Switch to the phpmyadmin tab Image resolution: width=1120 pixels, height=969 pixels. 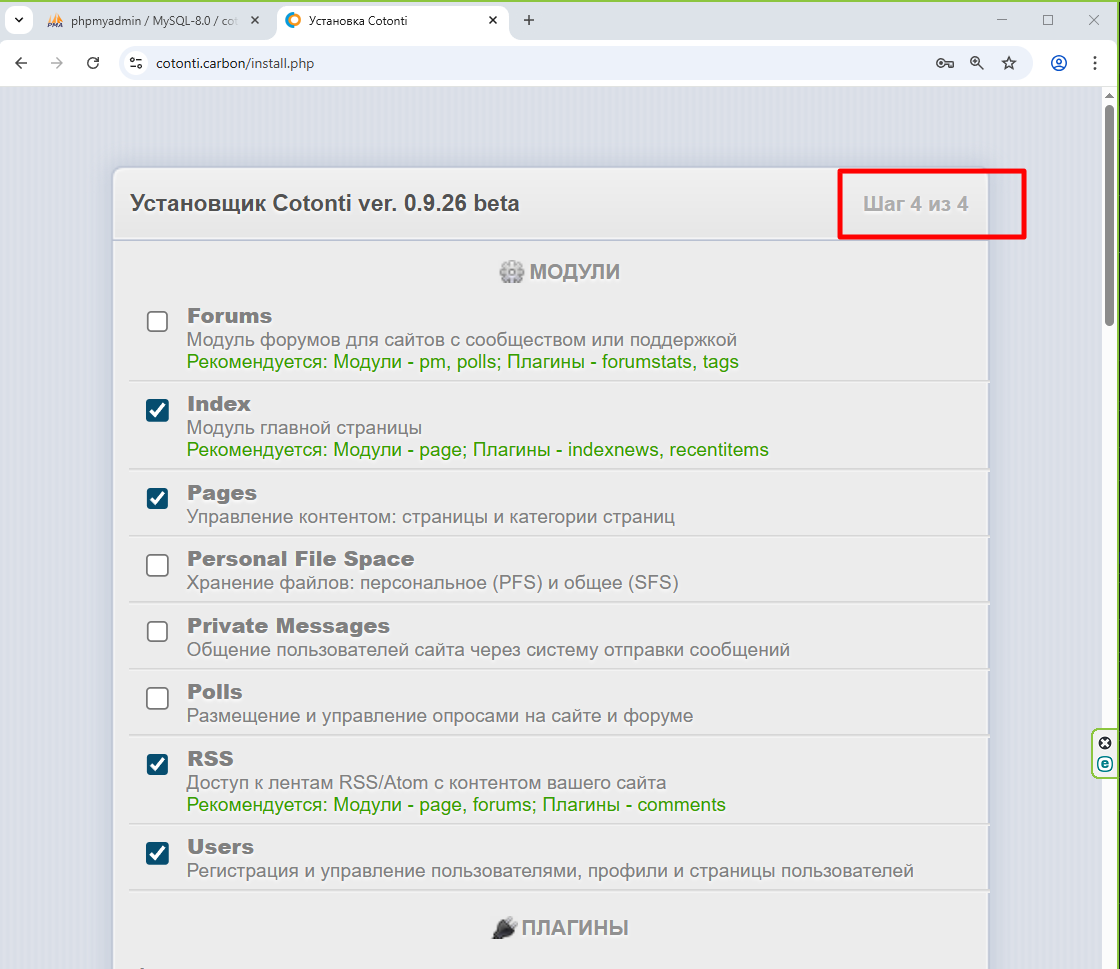click(154, 21)
